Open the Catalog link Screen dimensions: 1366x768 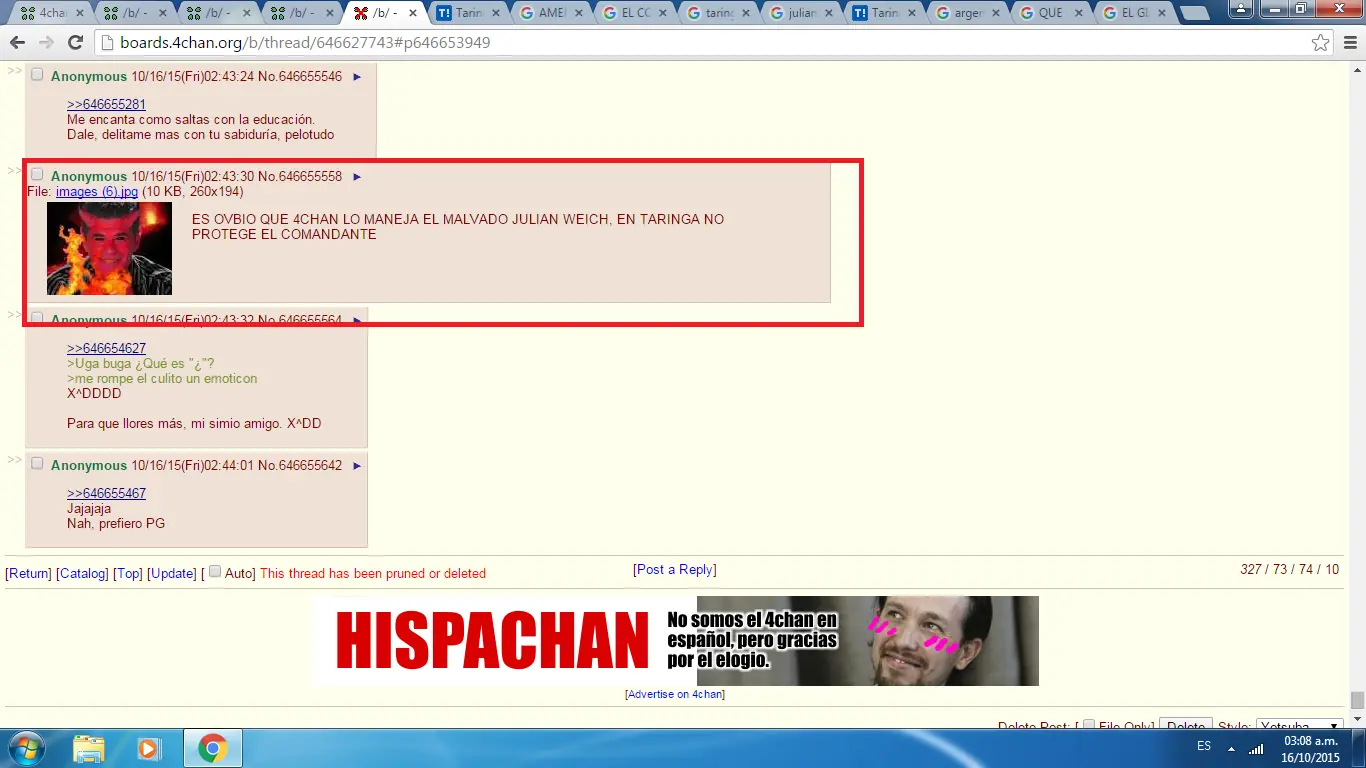82,574
